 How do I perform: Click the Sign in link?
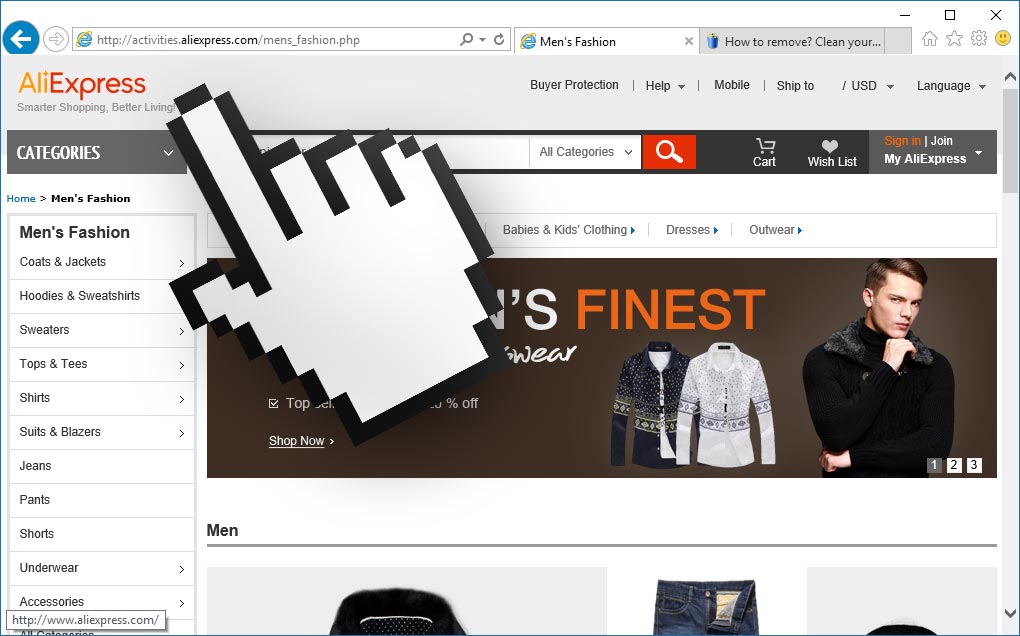click(x=902, y=140)
